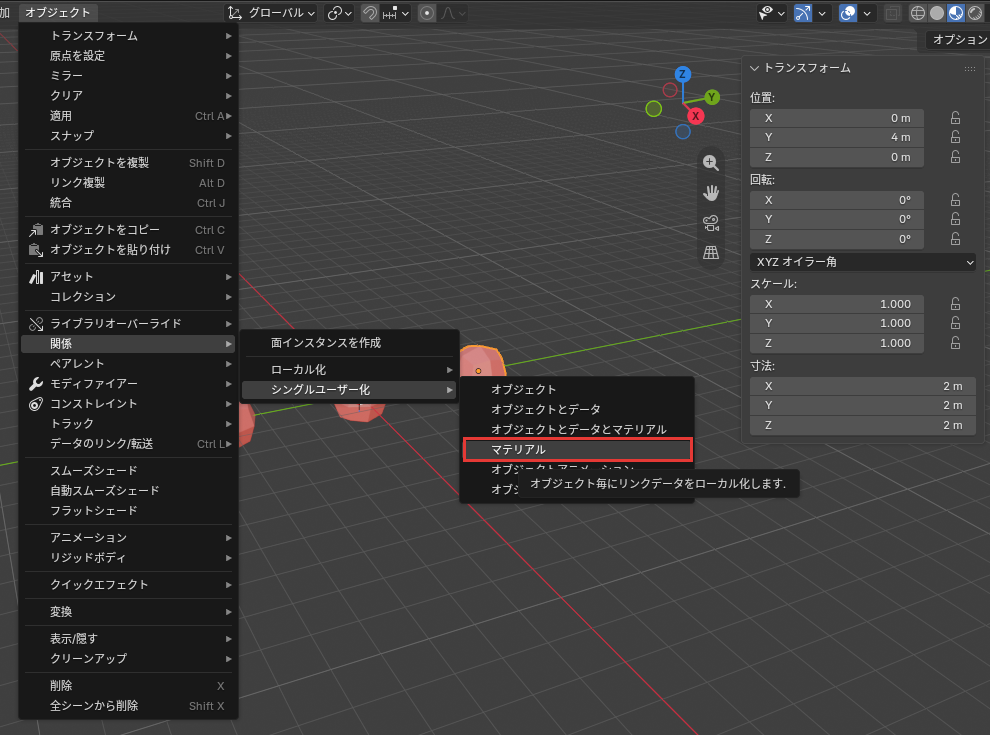The height and width of the screenshot is (735, 990).
Task: Choose 全シーンから削除 from the menu
Action: (x=128, y=706)
